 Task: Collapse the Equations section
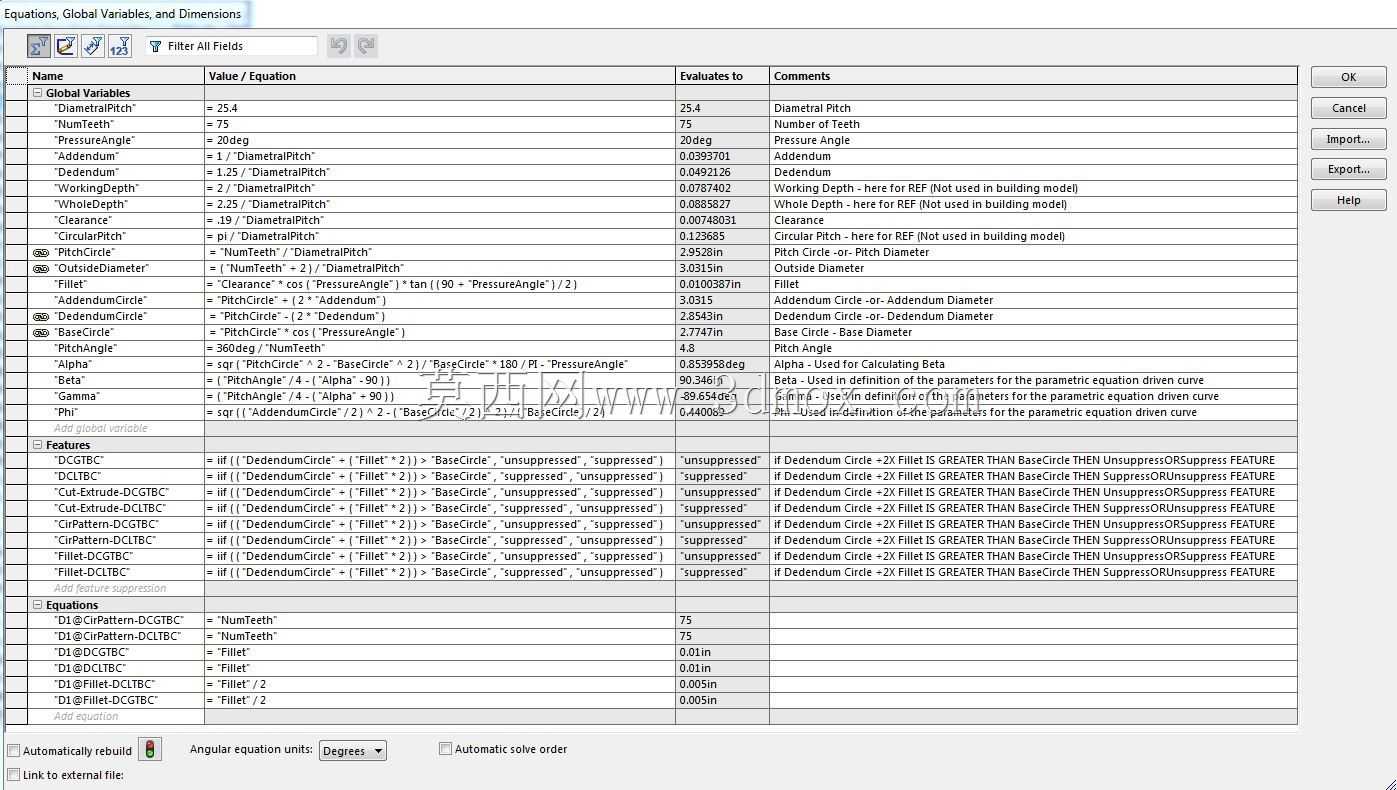(x=38, y=605)
